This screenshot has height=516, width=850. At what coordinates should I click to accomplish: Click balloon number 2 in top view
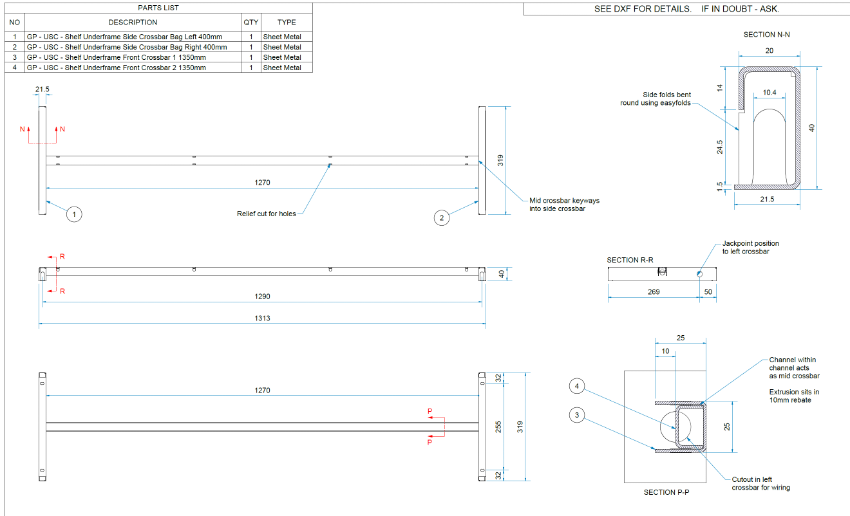[x=442, y=217]
